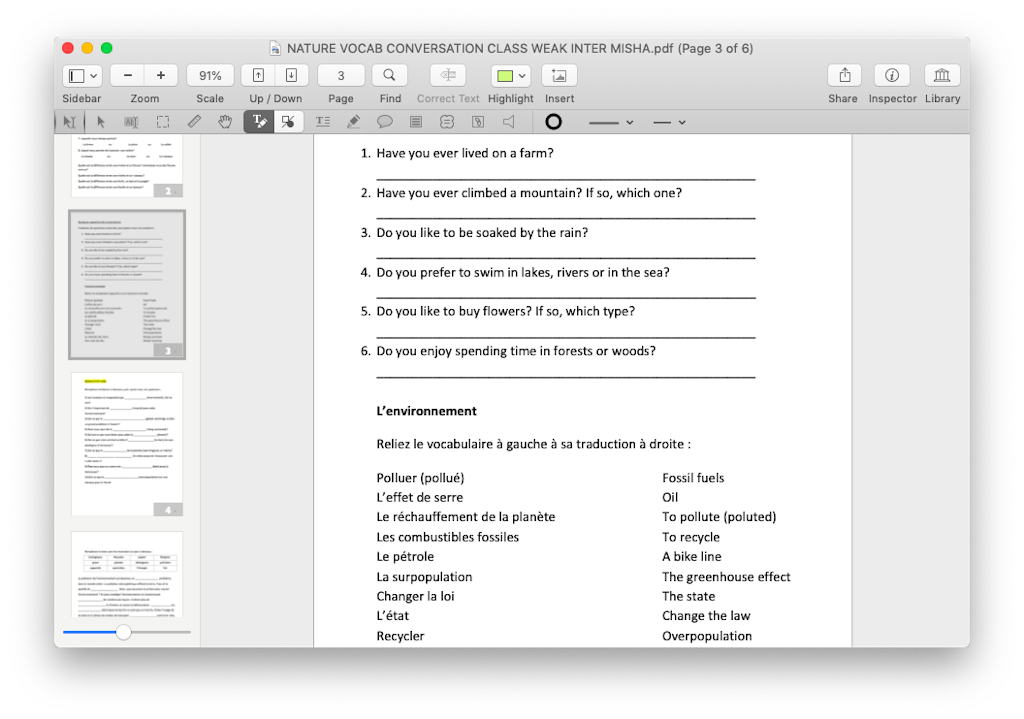Activate the highlighter marker tool
The image size is (1024, 719).
click(x=354, y=121)
